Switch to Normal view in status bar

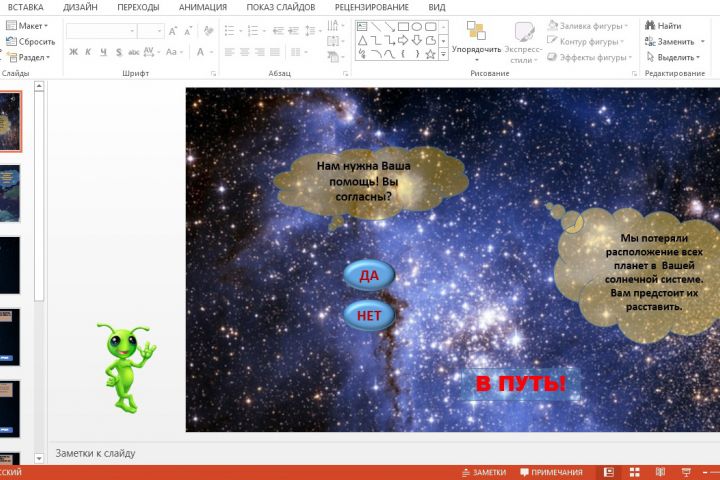pyautogui.click(x=609, y=472)
